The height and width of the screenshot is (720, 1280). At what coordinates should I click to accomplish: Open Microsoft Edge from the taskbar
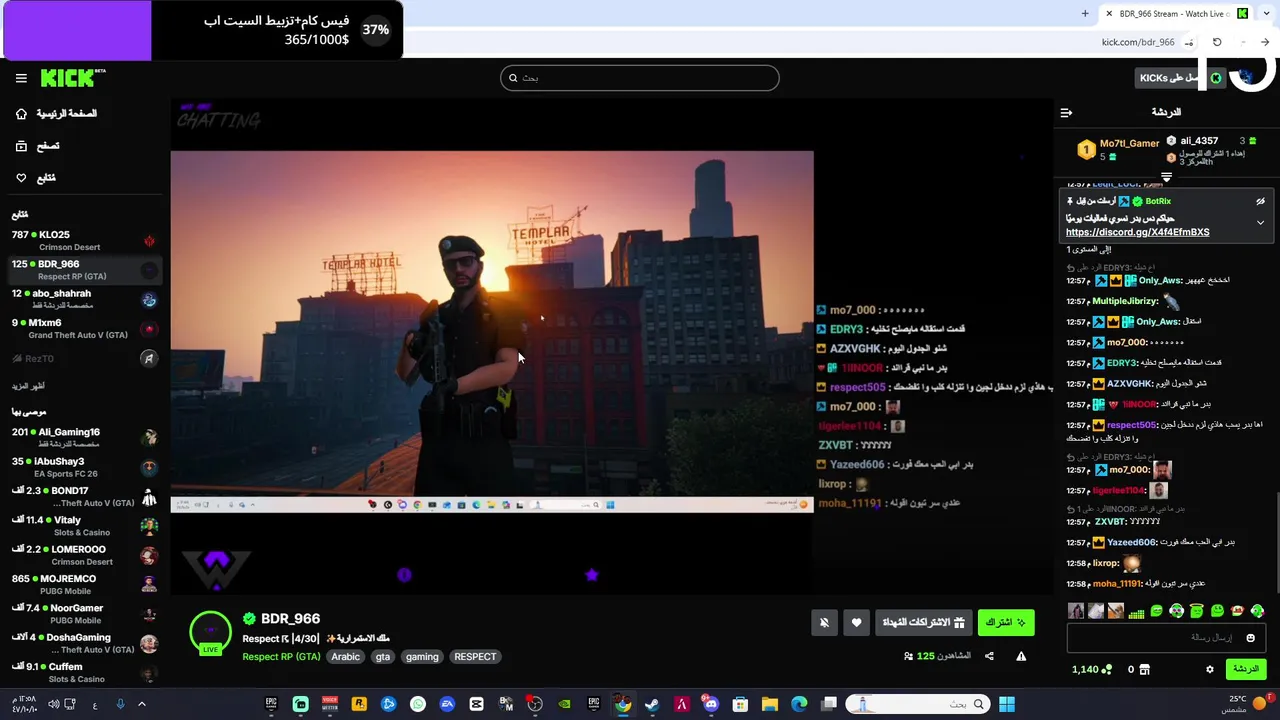[799, 704]
